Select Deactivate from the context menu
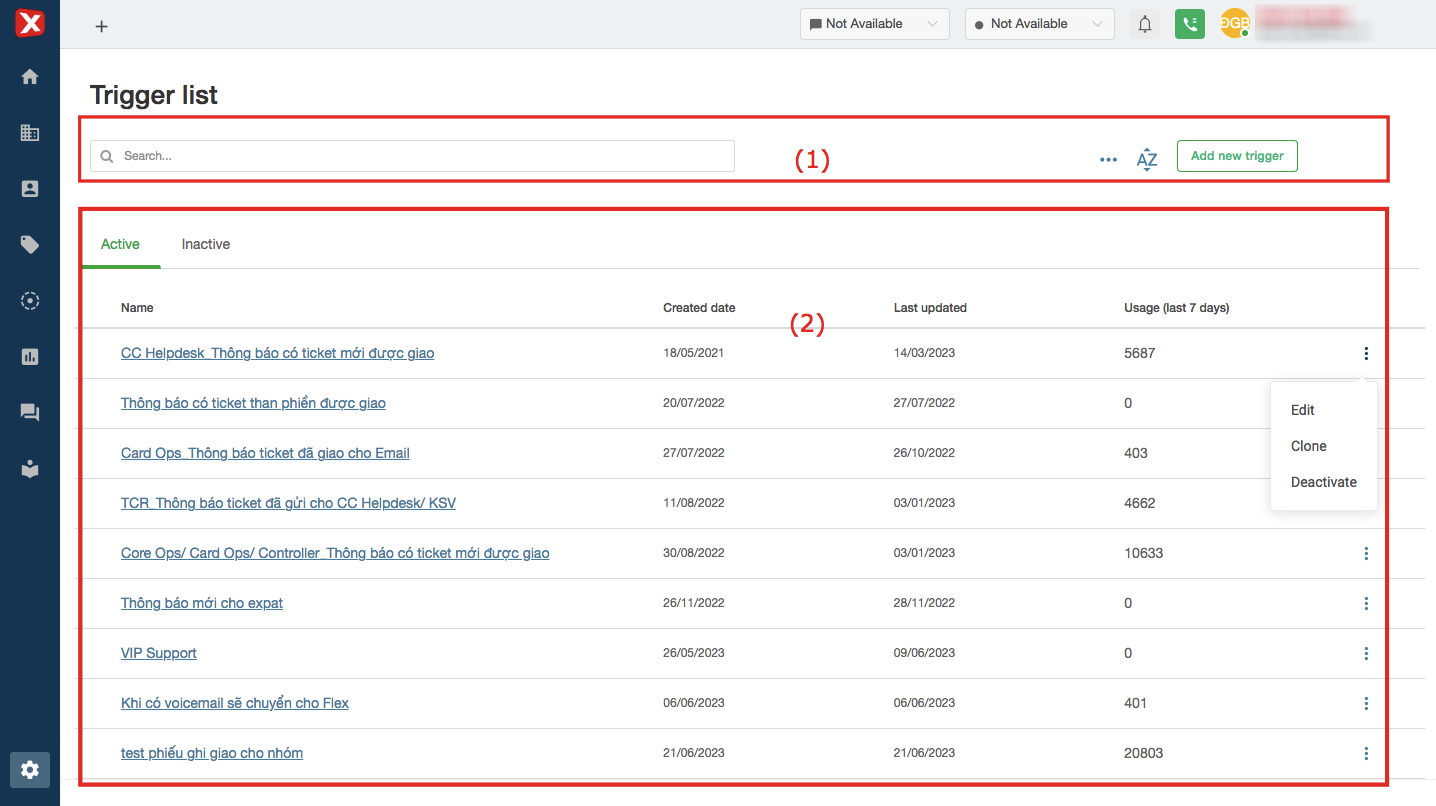 tap(1323, 482)
